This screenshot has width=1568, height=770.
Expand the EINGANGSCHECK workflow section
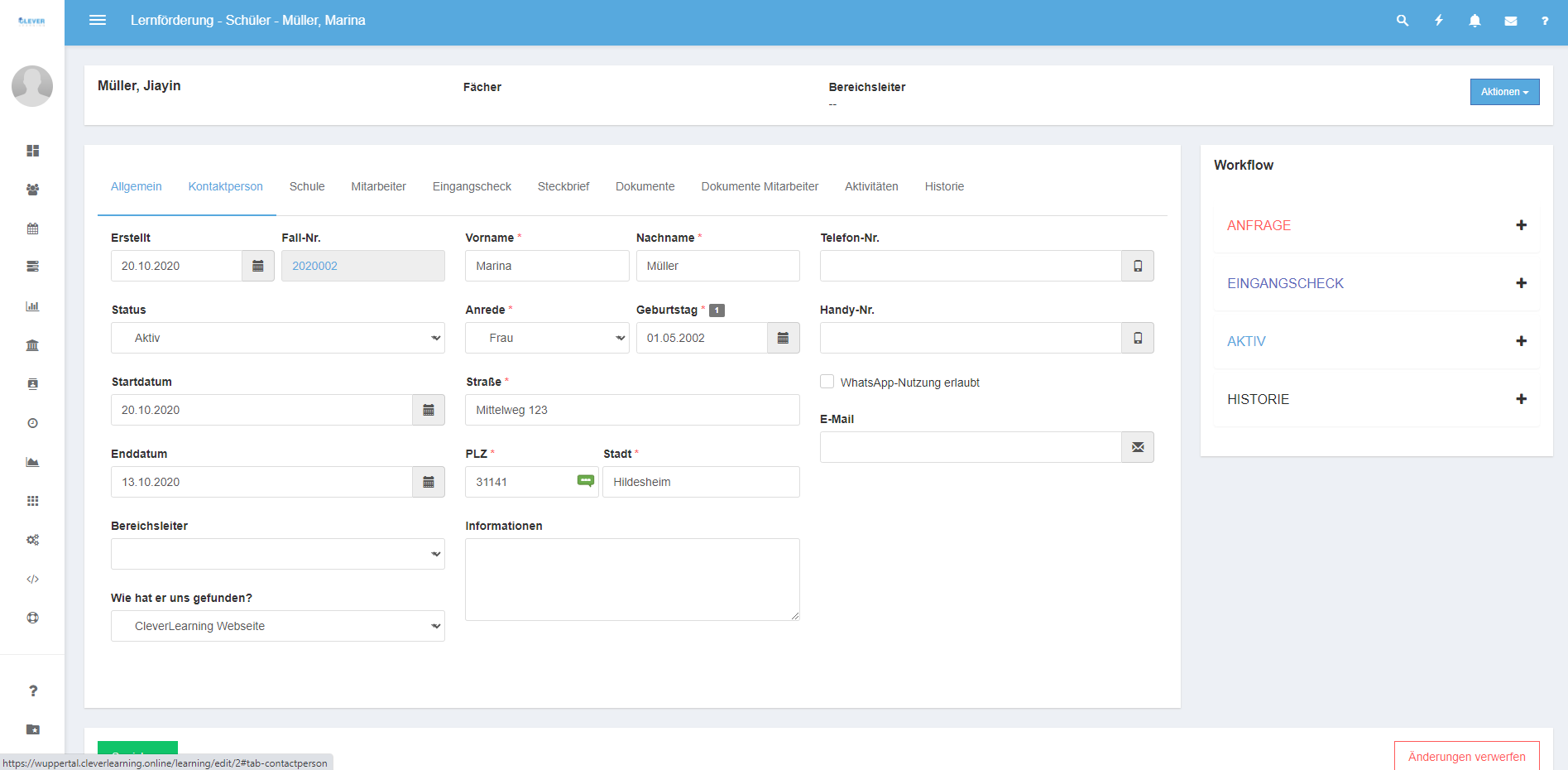1521,283
